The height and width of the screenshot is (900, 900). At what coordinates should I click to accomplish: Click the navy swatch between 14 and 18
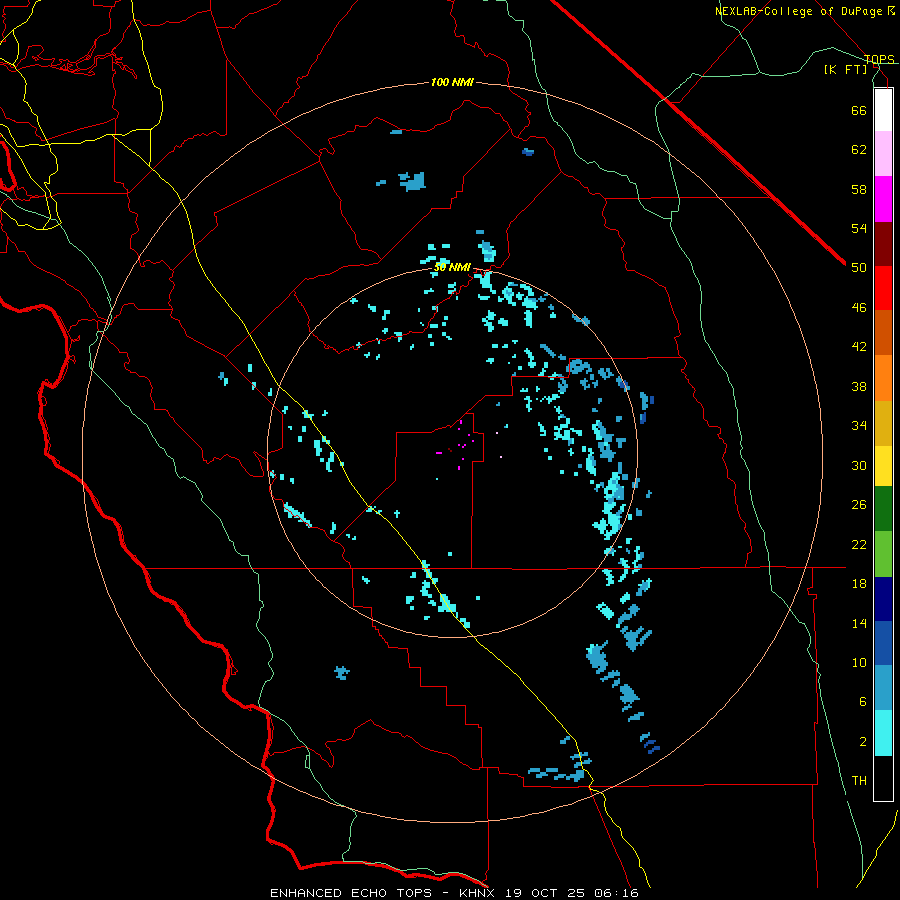(x=883, y=599)
